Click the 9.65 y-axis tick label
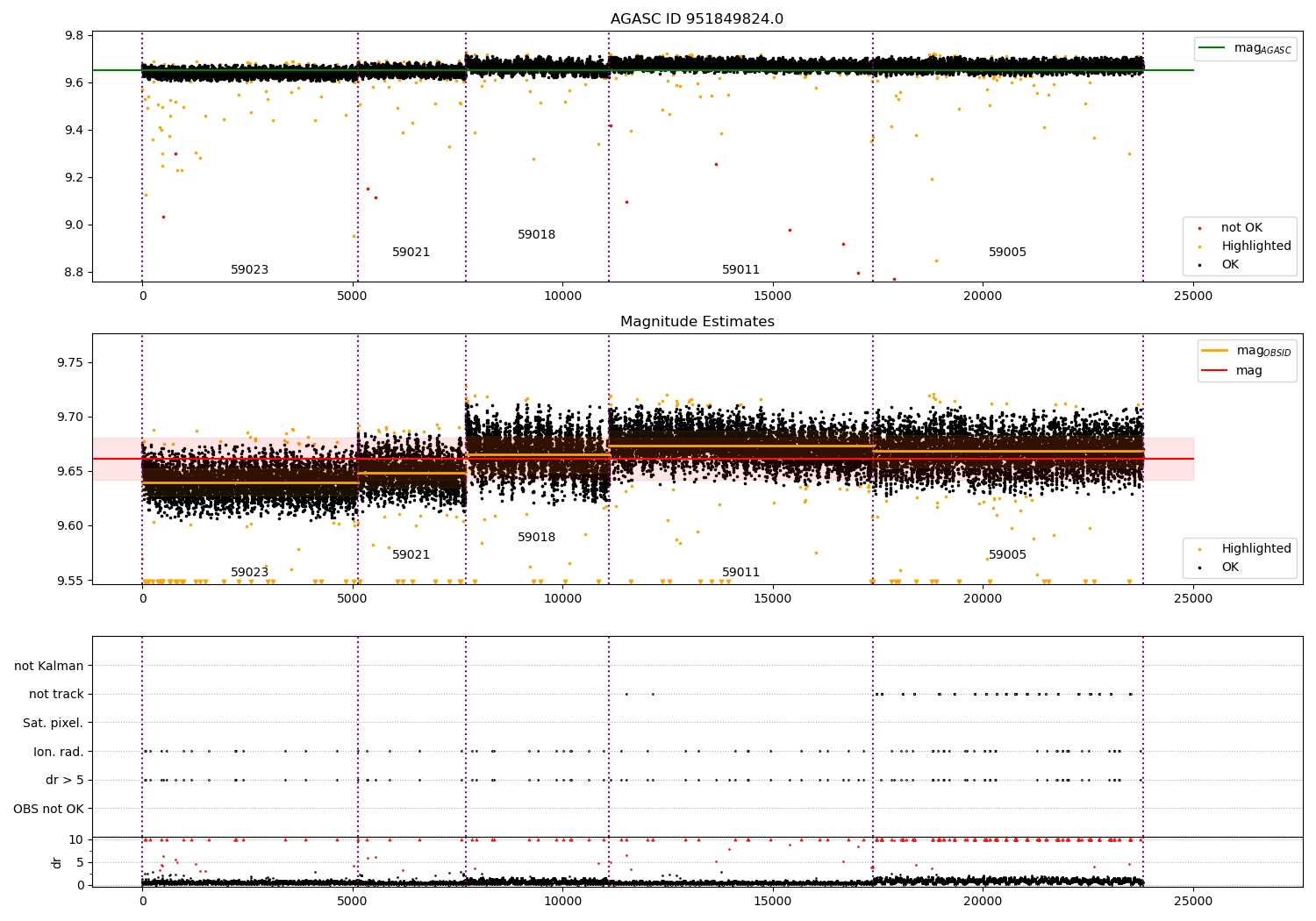1316x921 pixels. (x=71, y=472)
